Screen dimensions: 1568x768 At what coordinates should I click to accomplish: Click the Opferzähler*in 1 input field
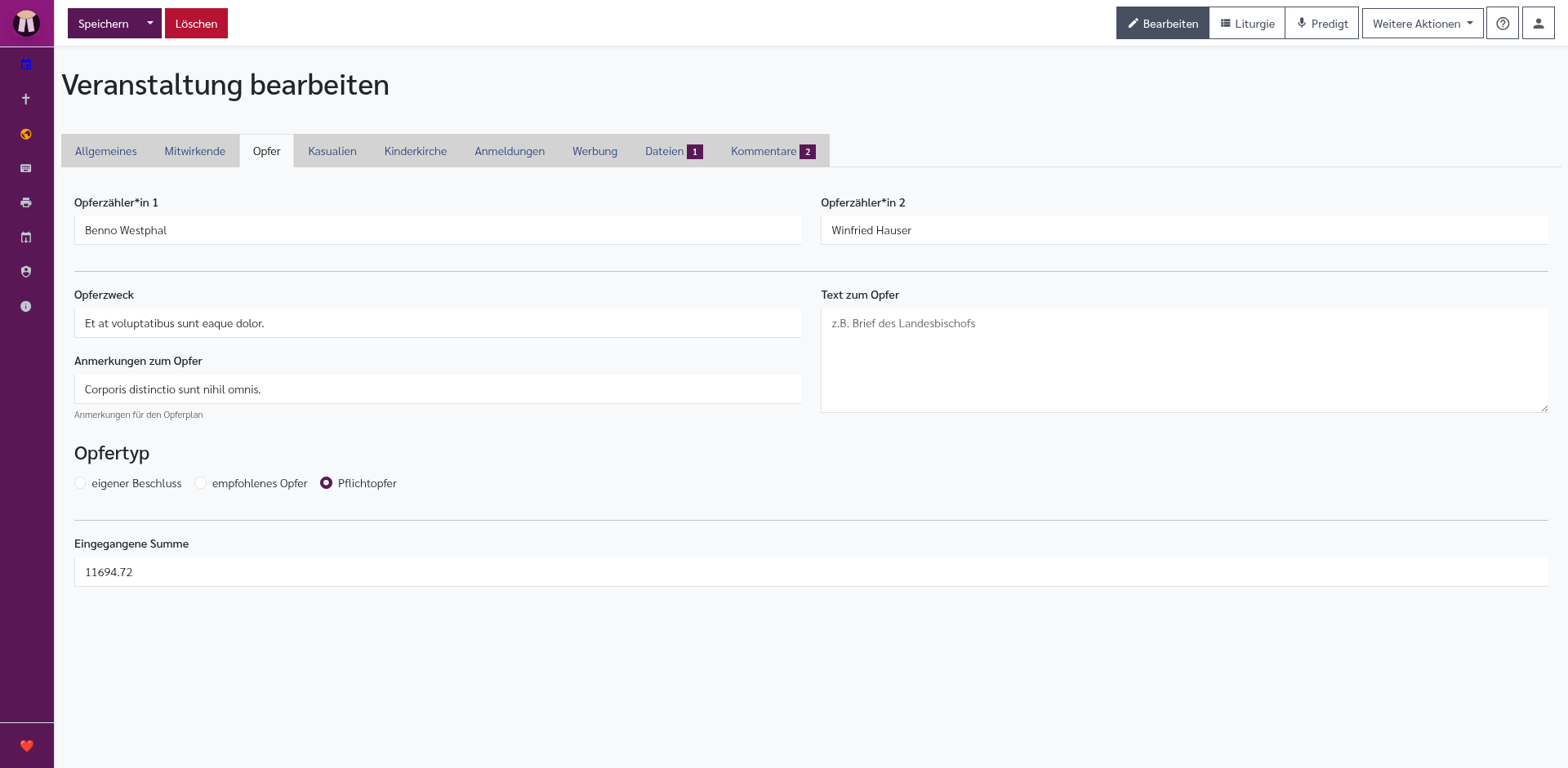[x=438, y=230]
